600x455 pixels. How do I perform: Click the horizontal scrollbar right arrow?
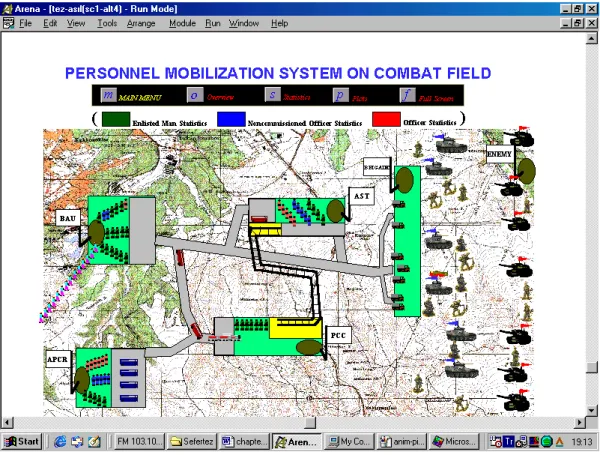(x=579, y=422)
